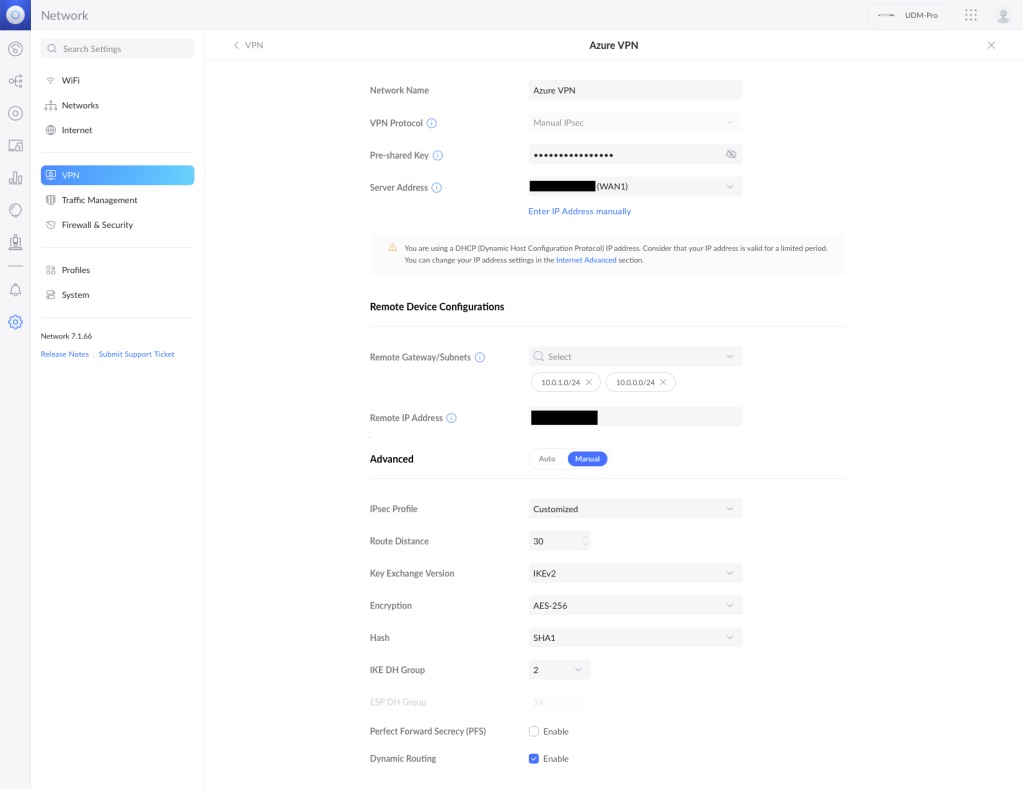
Task: Click the info icon beside Pre-shared Key
Action: [x=438, y=156]
